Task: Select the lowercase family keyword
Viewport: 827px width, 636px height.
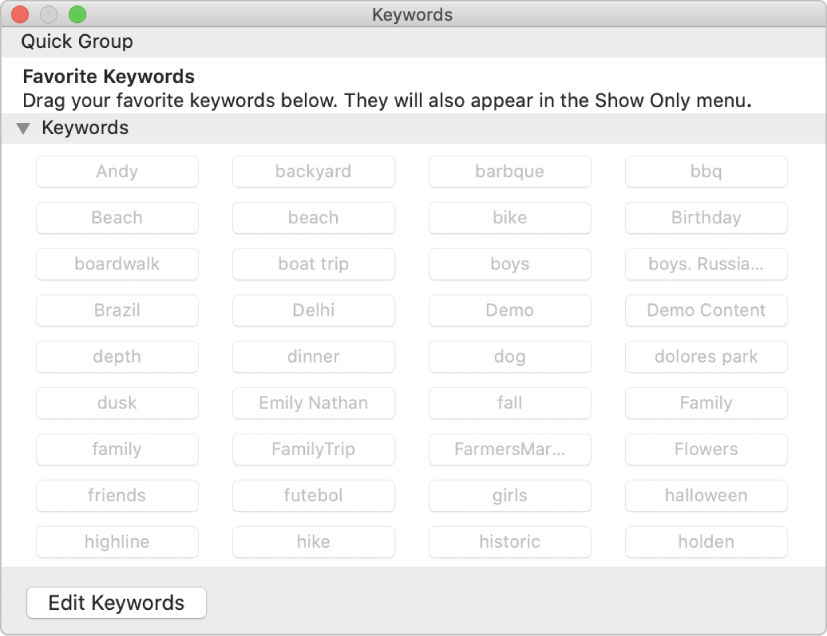Action: [117, 450]
